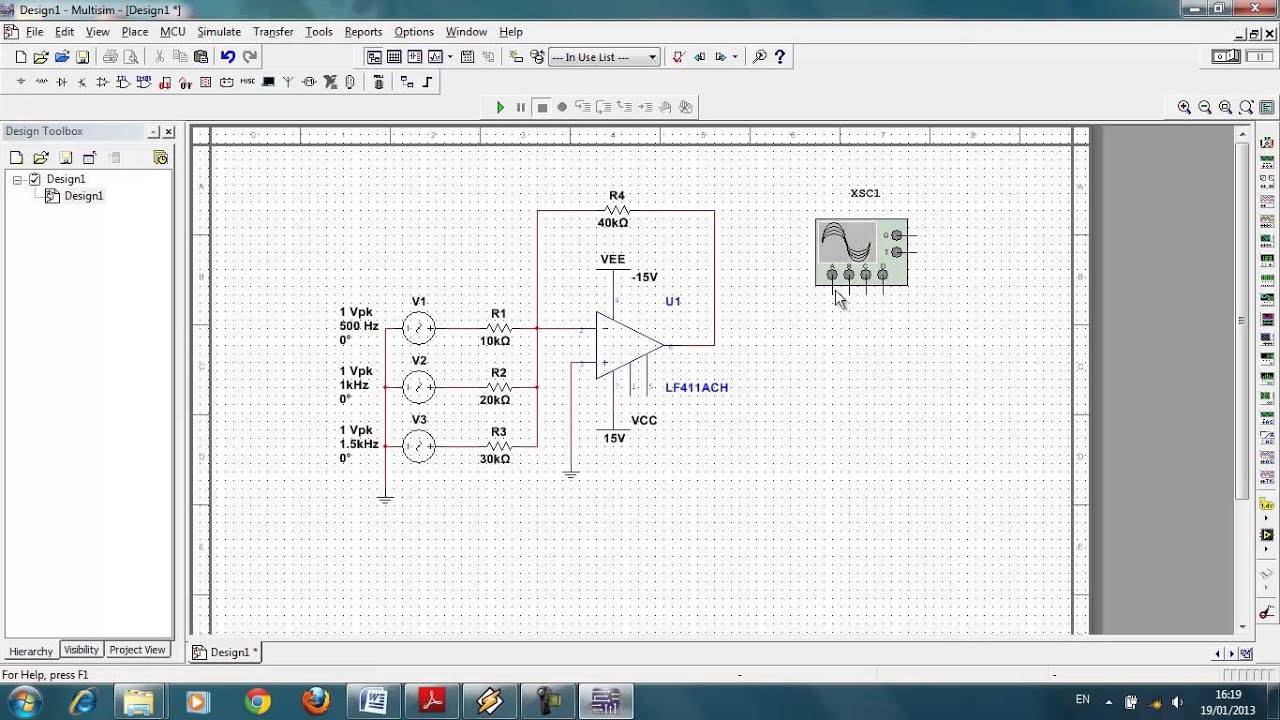1280x720 pixels.
Task: Select the AC voltage source V3
Action: 419,446
